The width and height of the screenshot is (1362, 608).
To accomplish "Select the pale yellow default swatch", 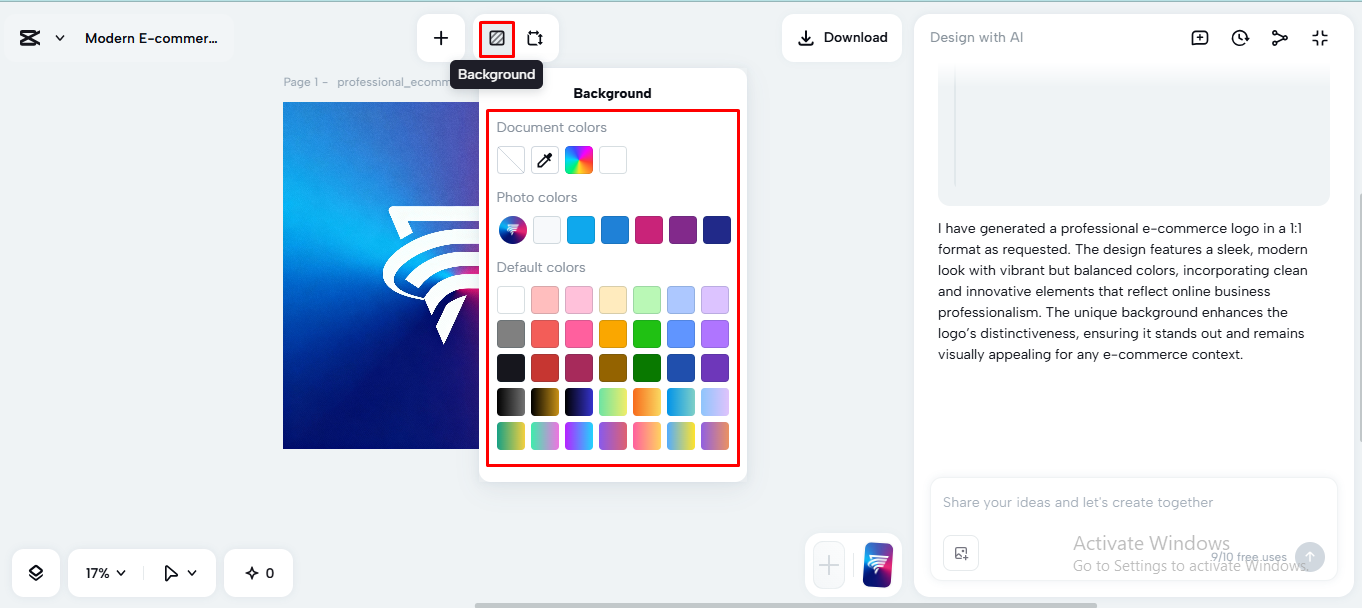I will 613,300.
